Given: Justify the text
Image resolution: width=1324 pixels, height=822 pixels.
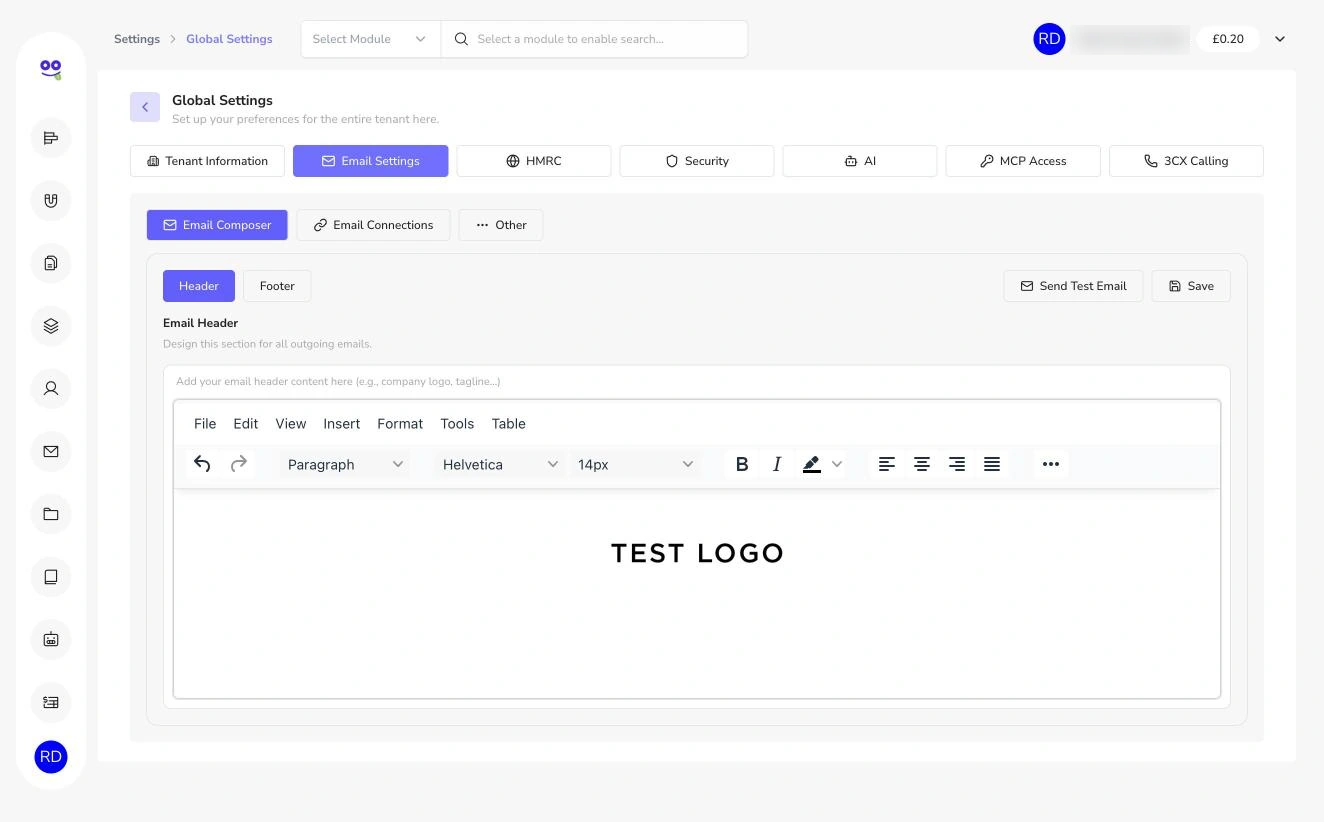Looking at the screenshot, I should 992,464.
